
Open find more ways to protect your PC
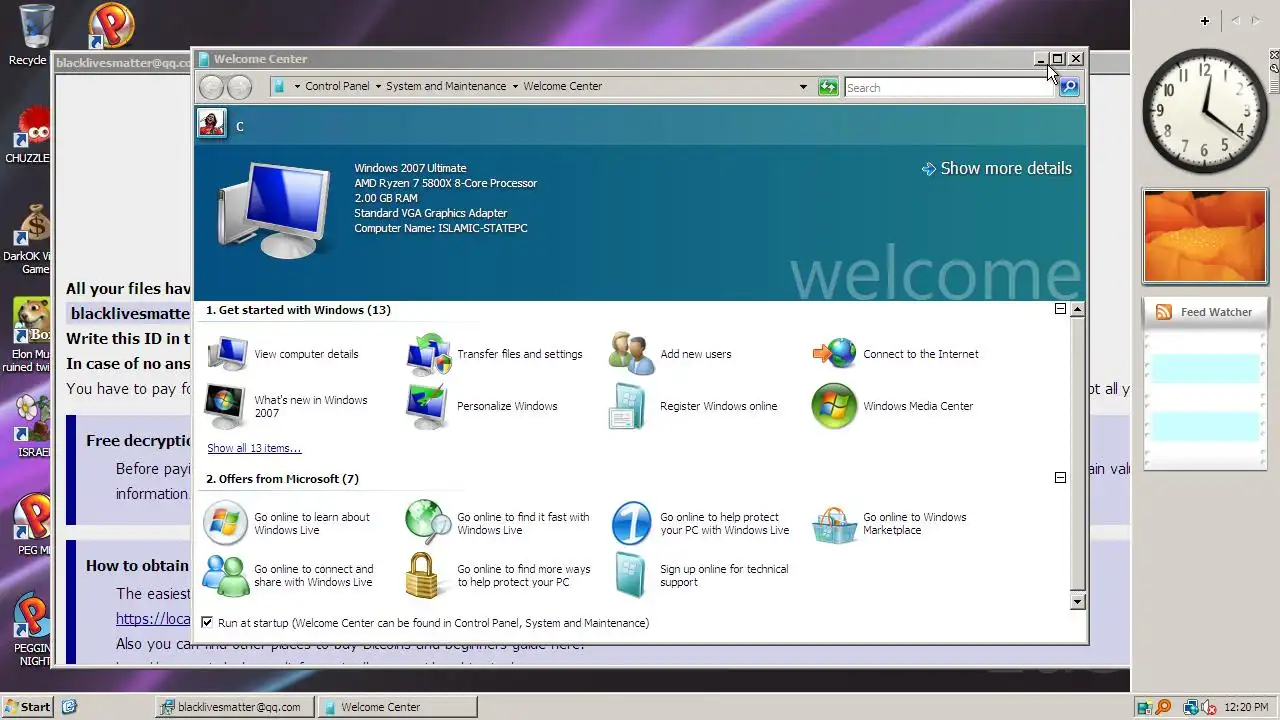[499, 575]
